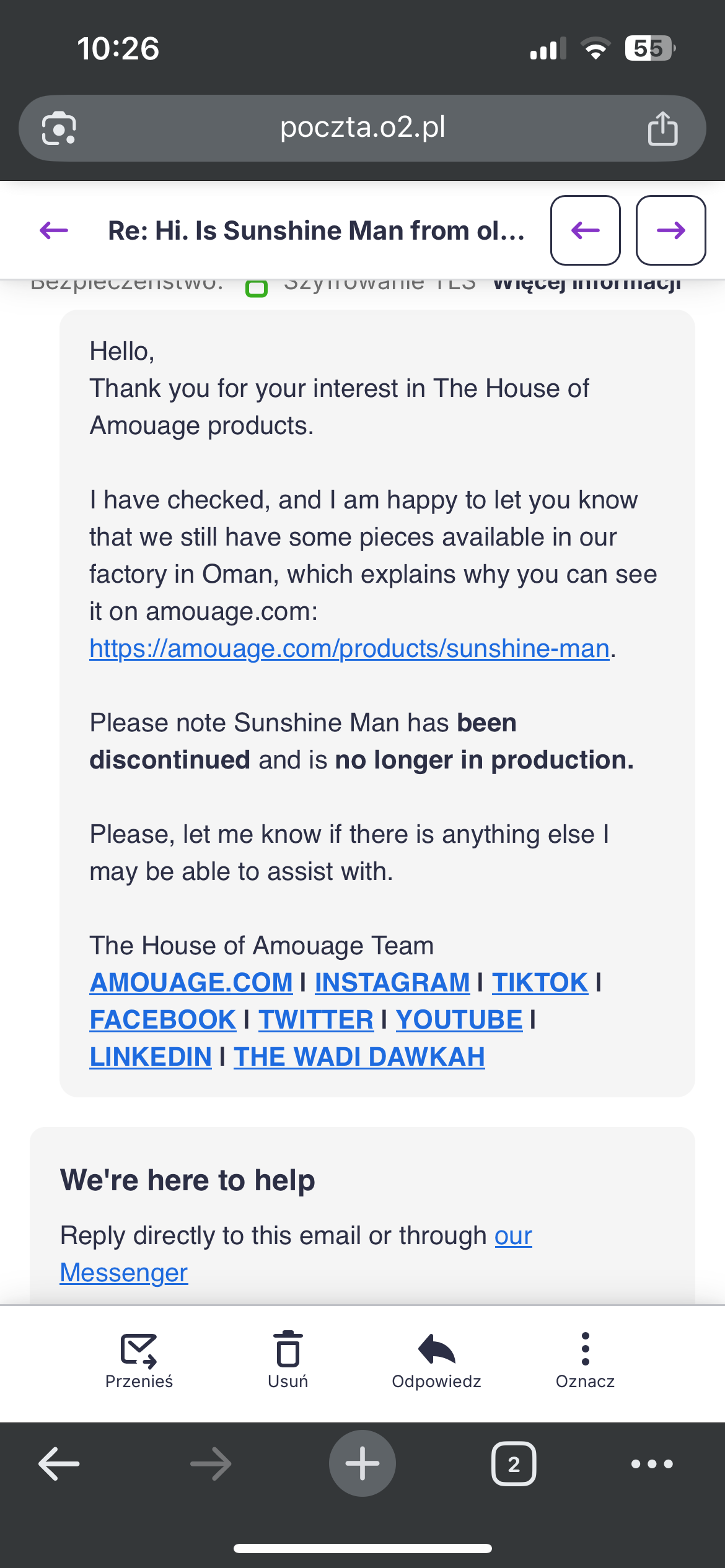Open the TIKTOK link in signature
The height and width of the screenshot is (1568, 725).
pos(540,983)
